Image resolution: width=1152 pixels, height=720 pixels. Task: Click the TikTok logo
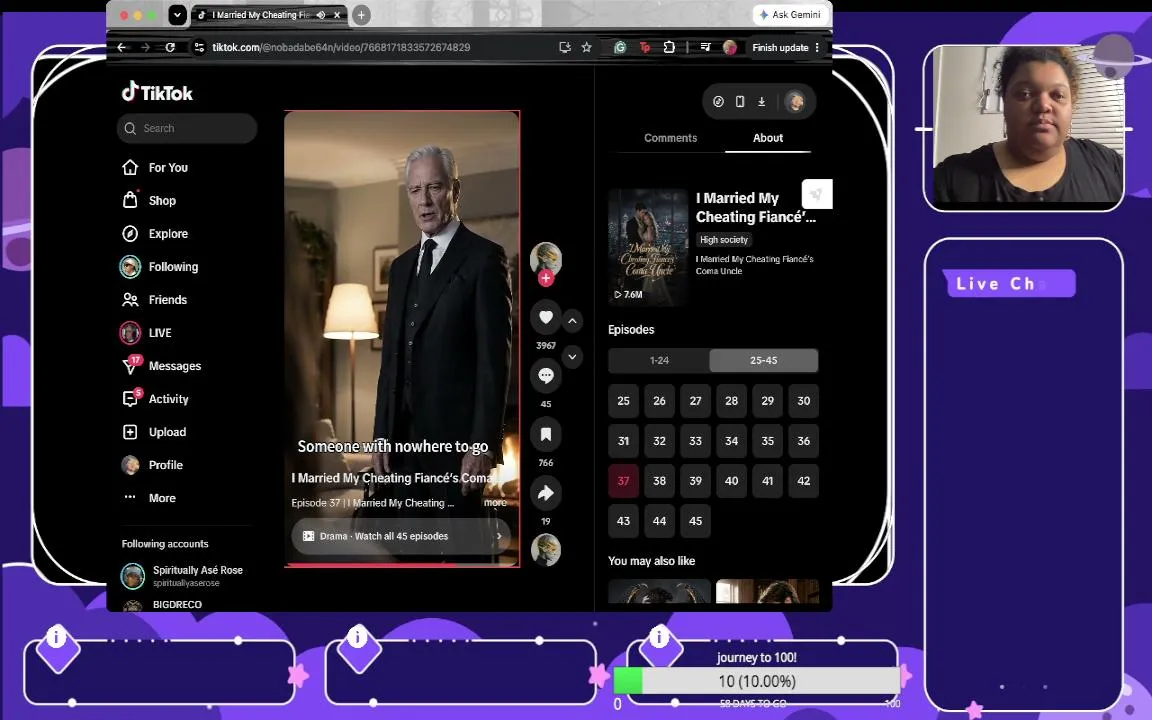click(157, 93)
